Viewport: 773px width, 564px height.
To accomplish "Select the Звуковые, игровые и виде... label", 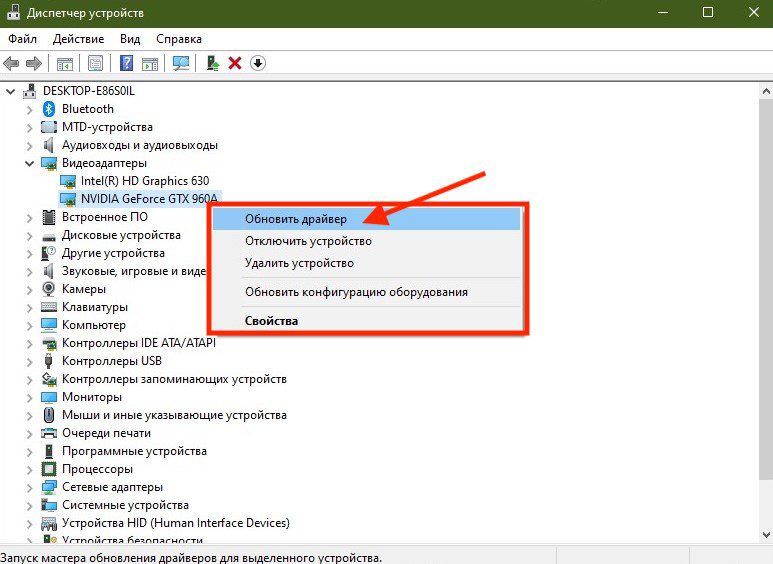I will tap(134, 271).
